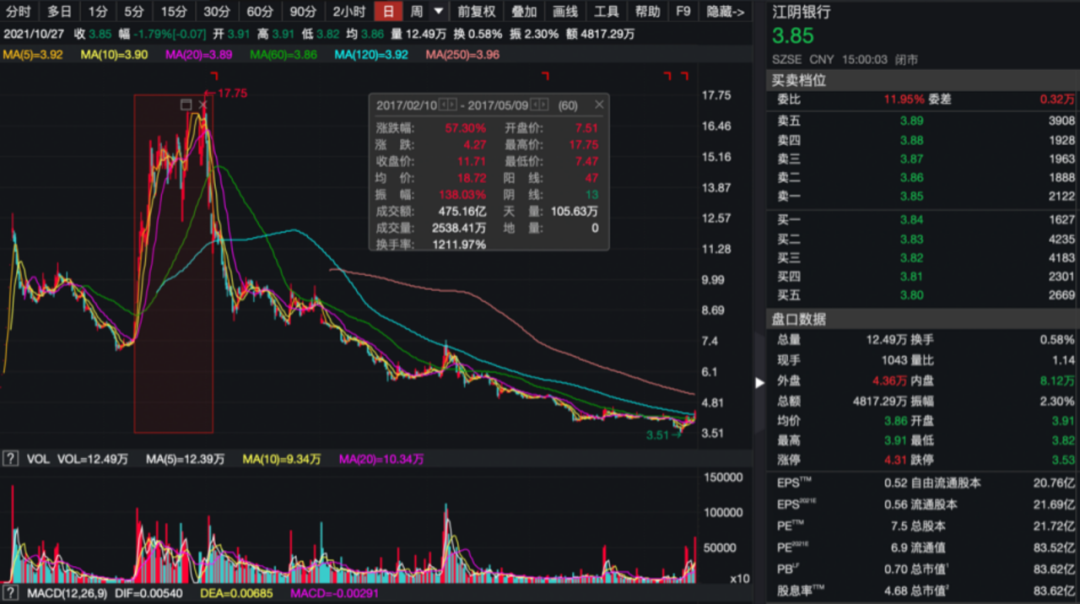Open the 工具 tools menu

click(x=606, y=11)
